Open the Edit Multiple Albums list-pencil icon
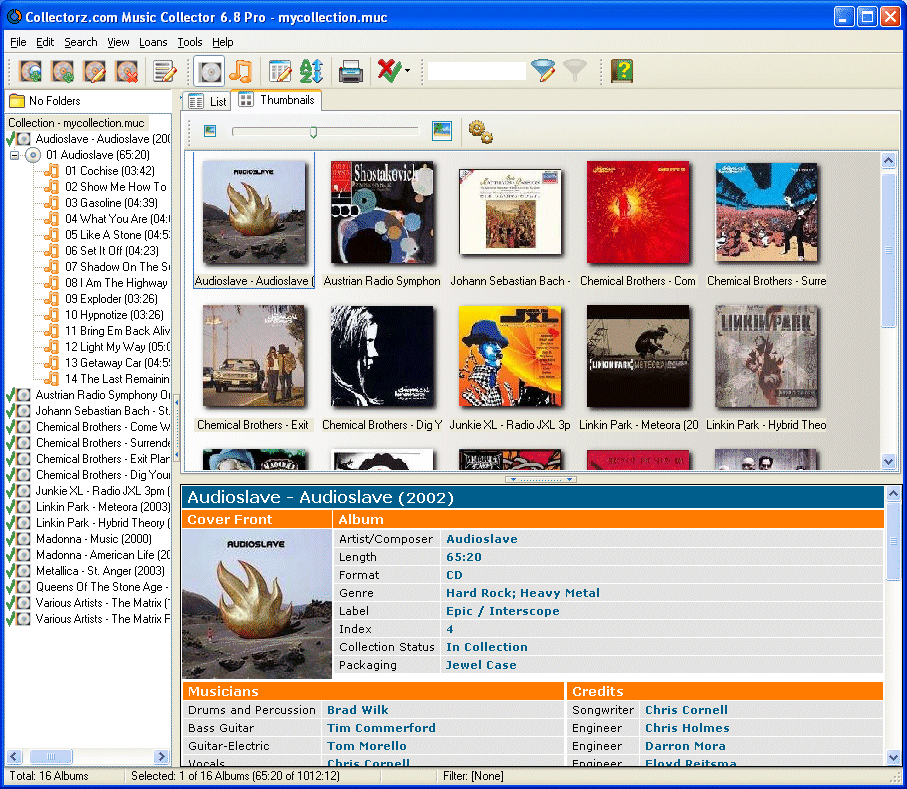907x789 pixels. [x=164, y=72]
